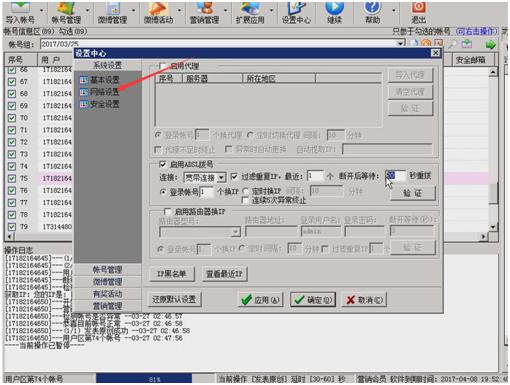
Task: Enable the 启用代理 checkbox
Action: (x=163, y=66)
